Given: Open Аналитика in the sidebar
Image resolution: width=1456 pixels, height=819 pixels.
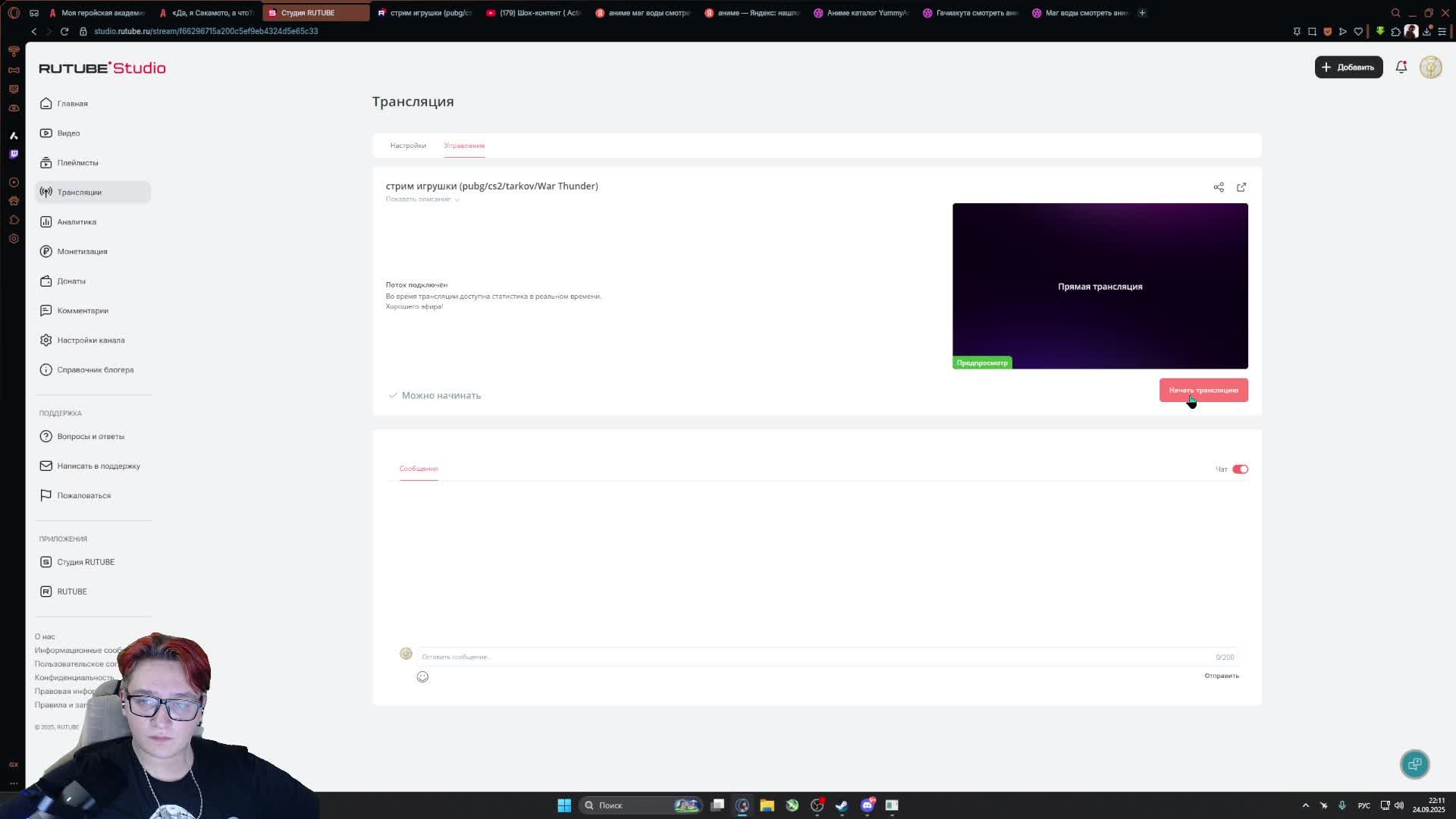Looking at the screenshot, I should point(77,221).
